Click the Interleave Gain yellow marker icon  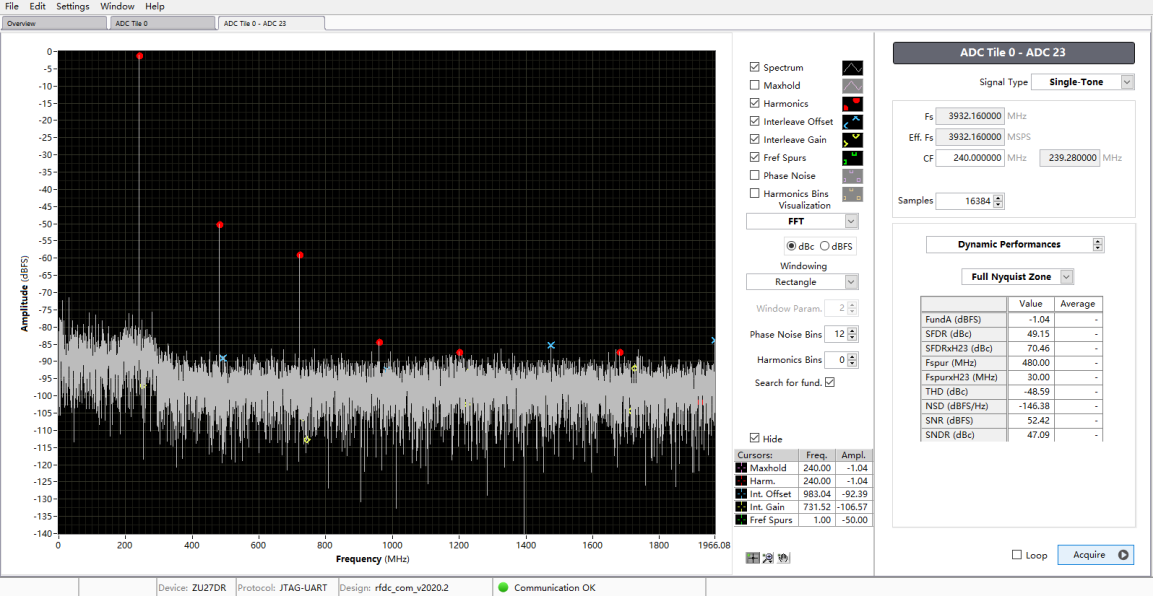point(851,140)
